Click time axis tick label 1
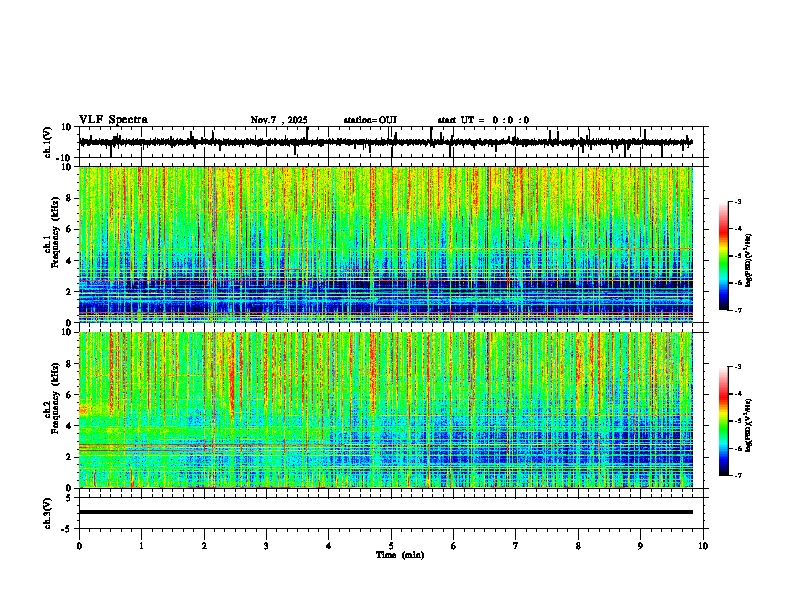 click(x=141, y=546)
